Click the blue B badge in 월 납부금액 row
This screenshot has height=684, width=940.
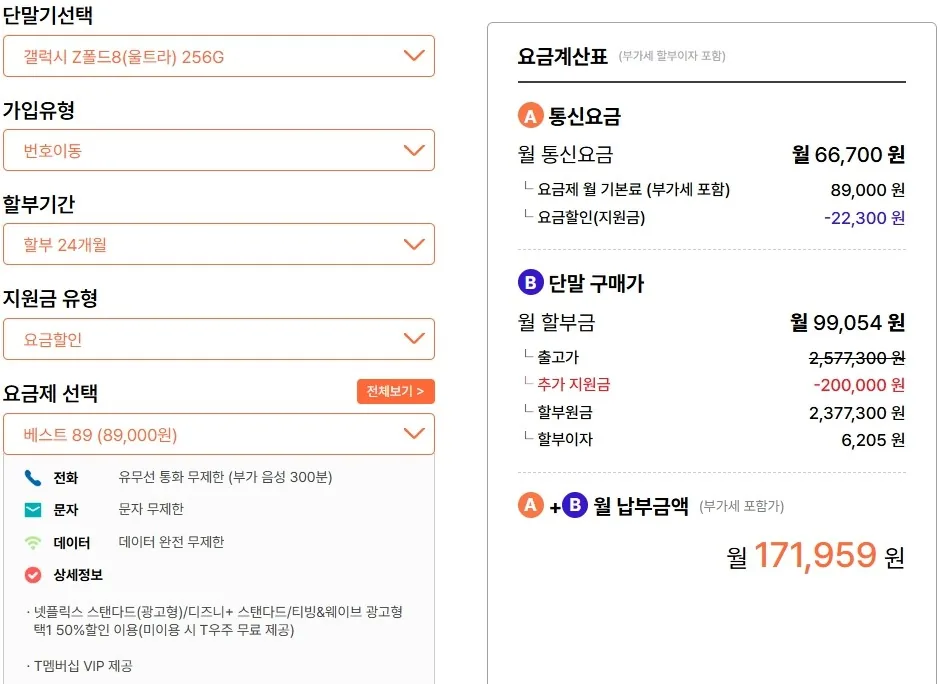(x=574, y=505)
